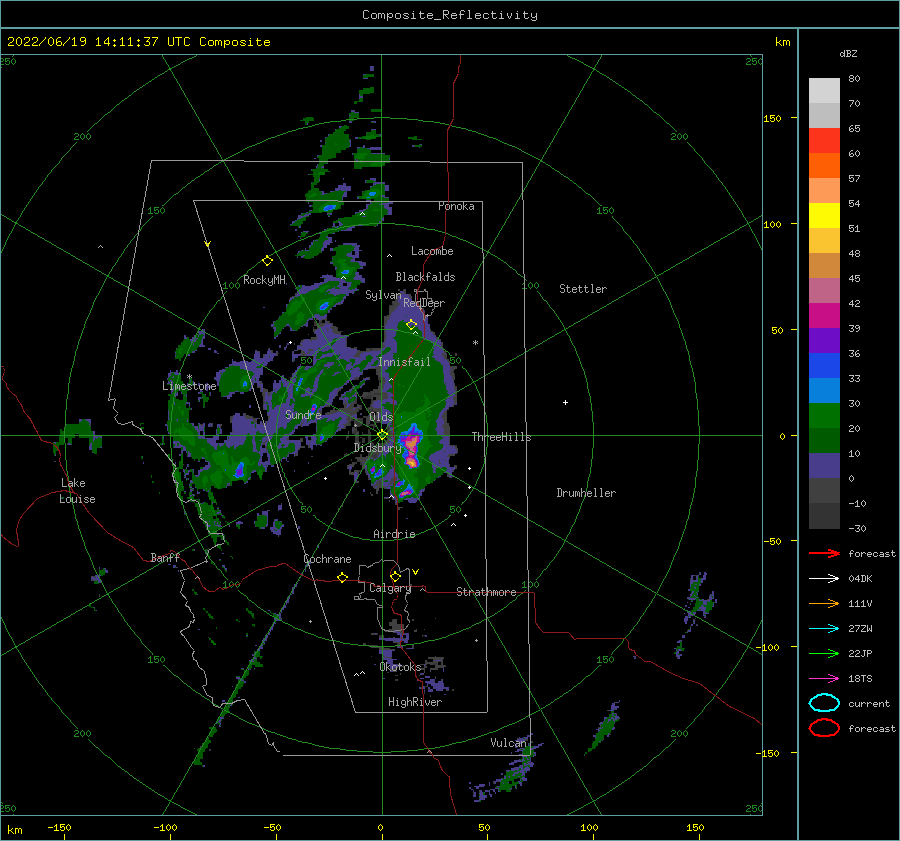Click the Blackfalds city label
The image size is (900, 841).
[425, 277]
